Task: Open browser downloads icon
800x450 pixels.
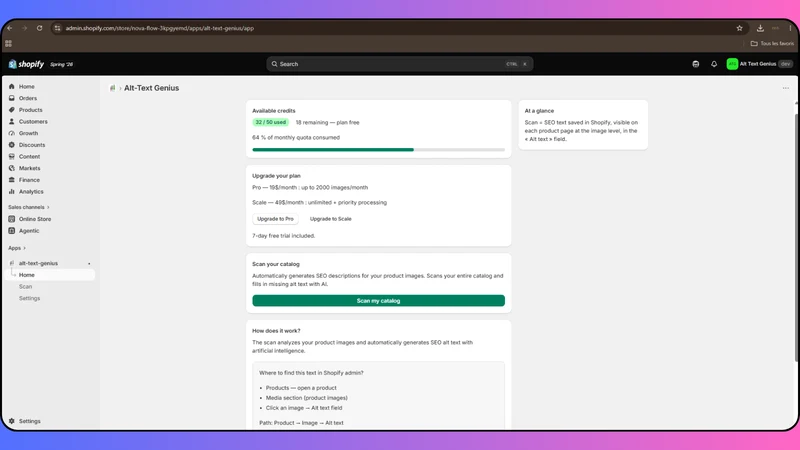Action: click(760, 28)
